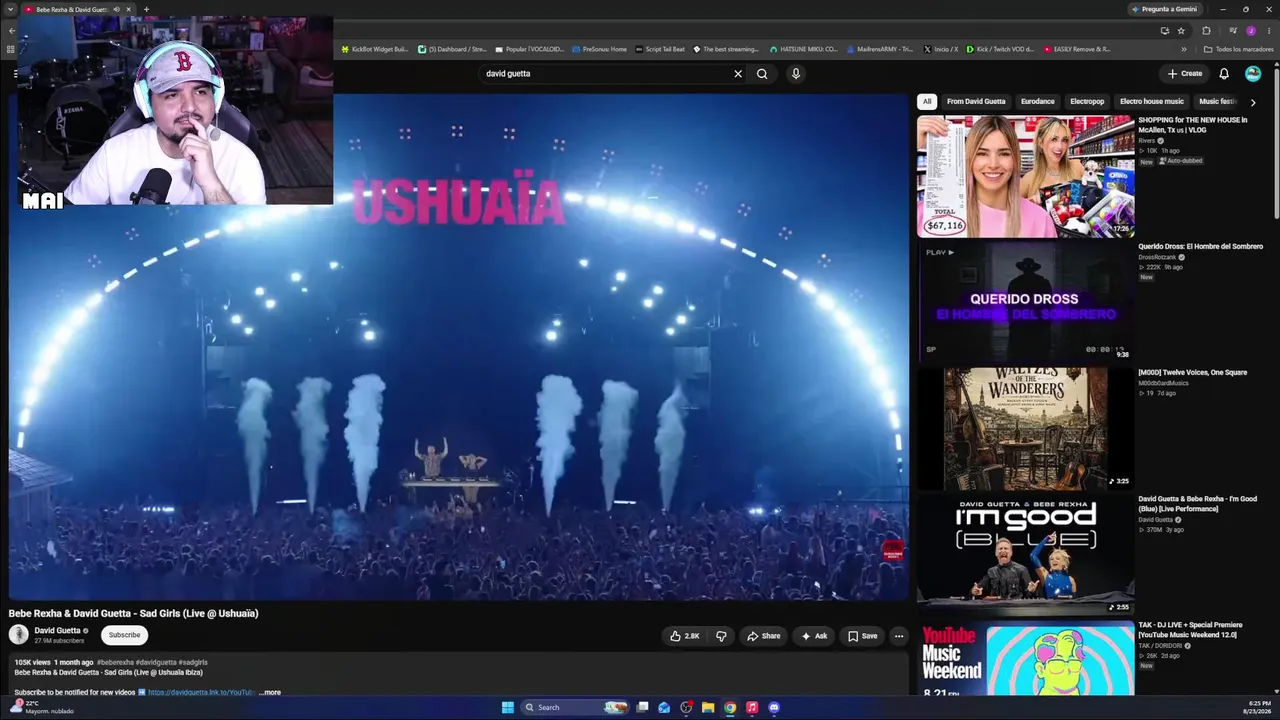Click the YouTube search magnifier button
Image resolution: width=1280 pixels, height=720 pixels.
click(762, 74)
